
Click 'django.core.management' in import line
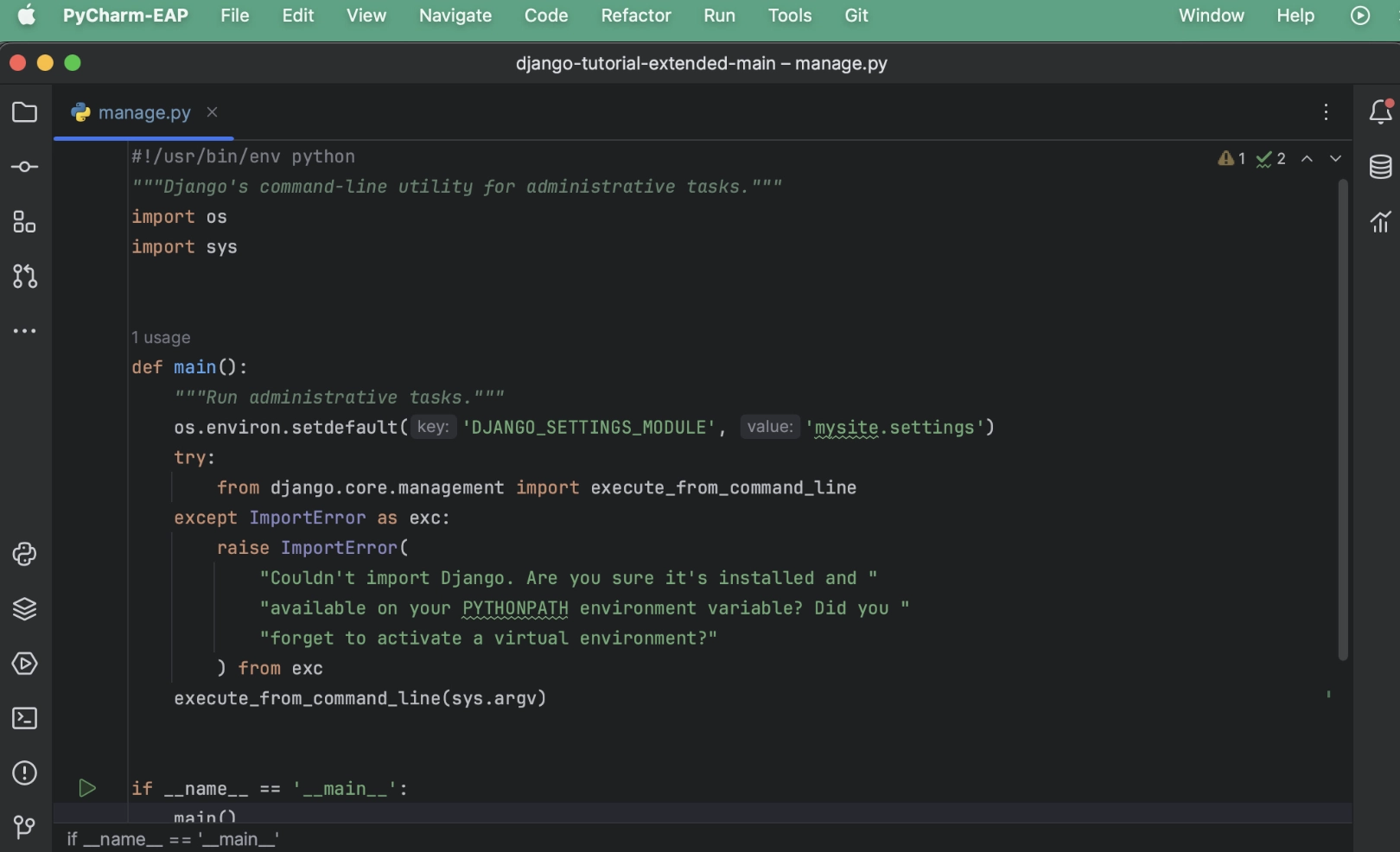pos(387,488)
